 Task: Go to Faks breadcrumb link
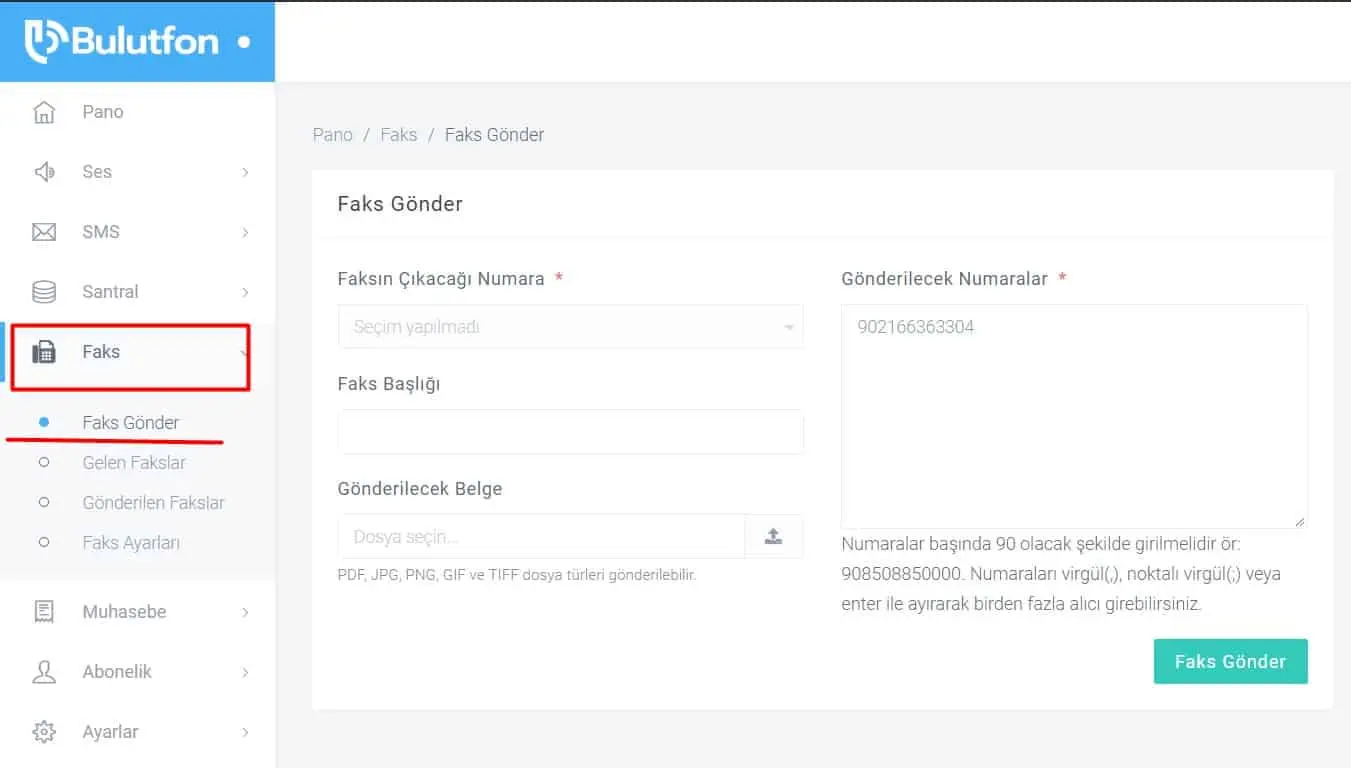tap(399, 135)
